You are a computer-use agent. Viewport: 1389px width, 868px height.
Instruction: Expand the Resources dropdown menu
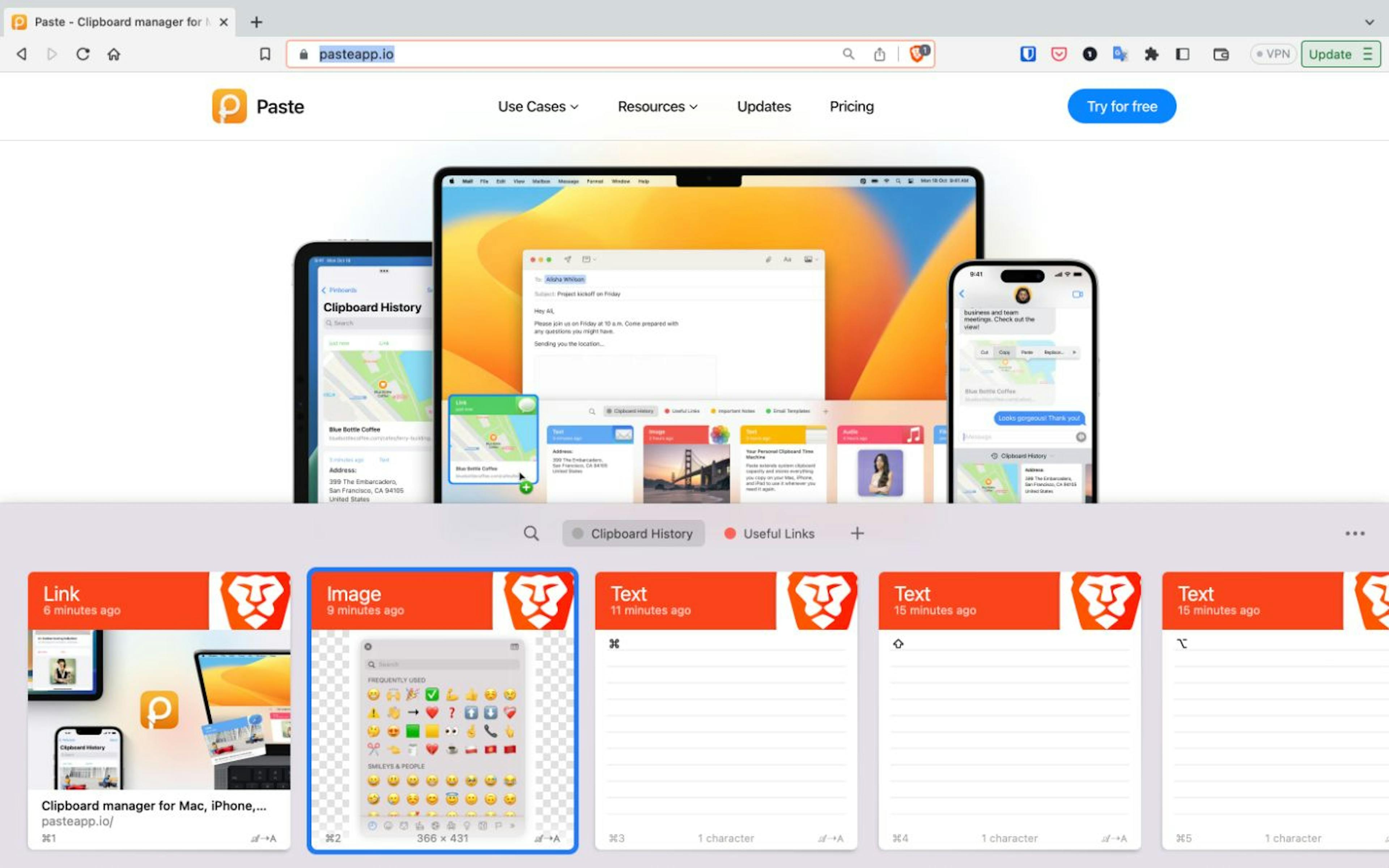tap(656, 106)
